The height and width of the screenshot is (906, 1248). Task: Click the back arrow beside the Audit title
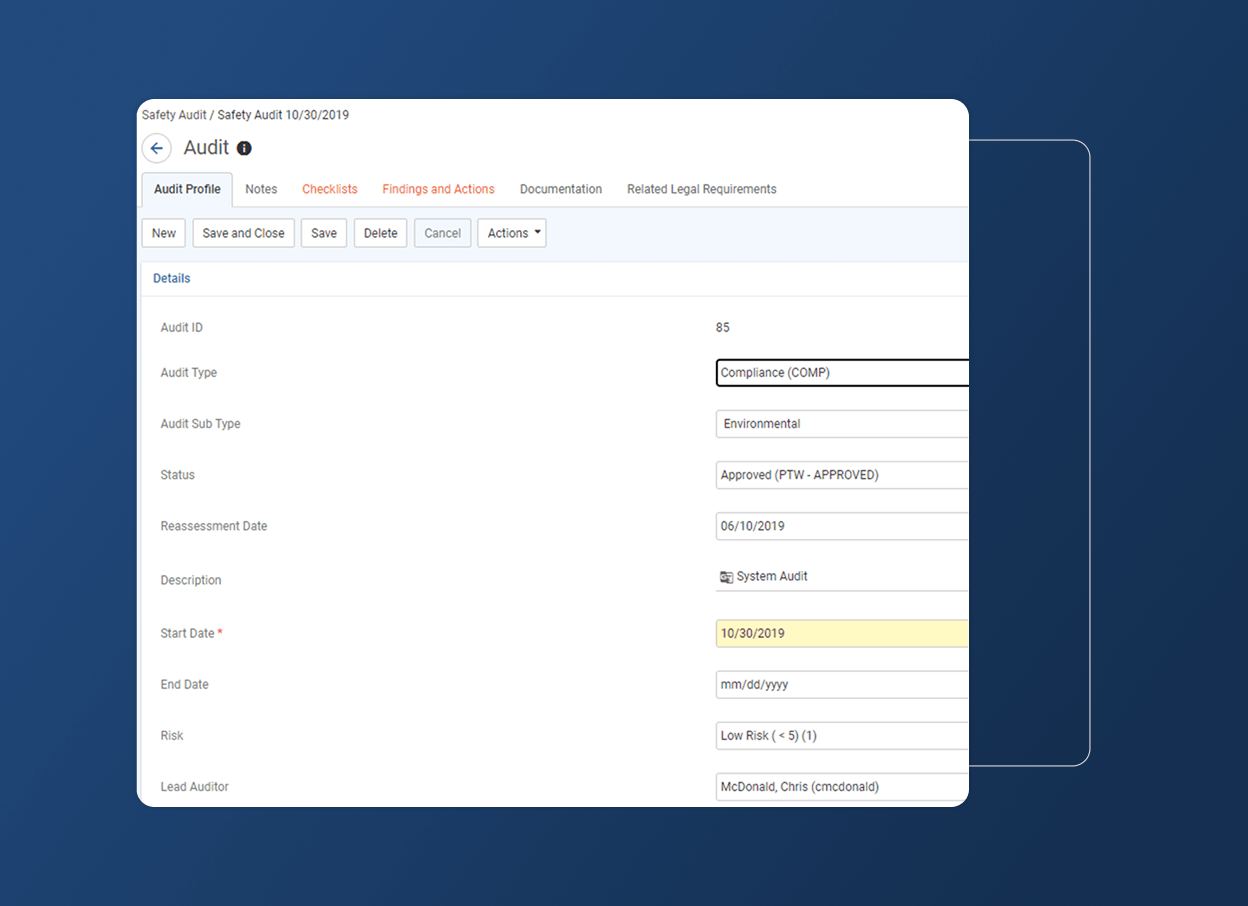coord(156,148)
